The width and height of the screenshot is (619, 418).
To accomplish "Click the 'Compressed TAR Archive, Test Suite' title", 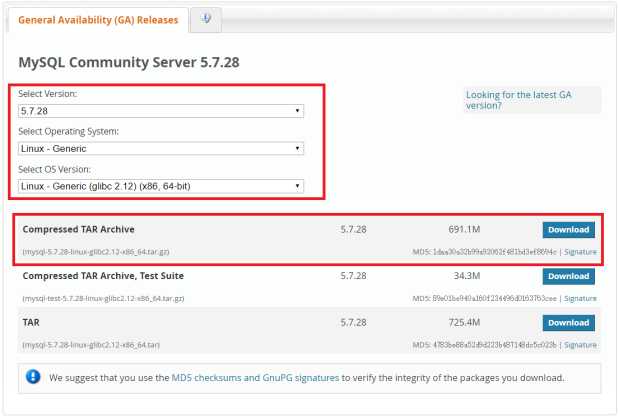I will [x=103, y=276].
